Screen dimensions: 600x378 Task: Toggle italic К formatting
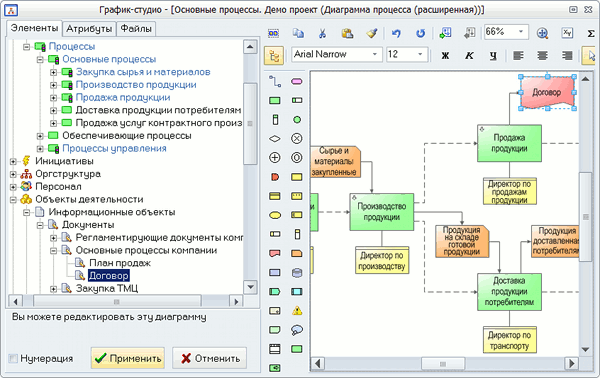click(469, 56)
